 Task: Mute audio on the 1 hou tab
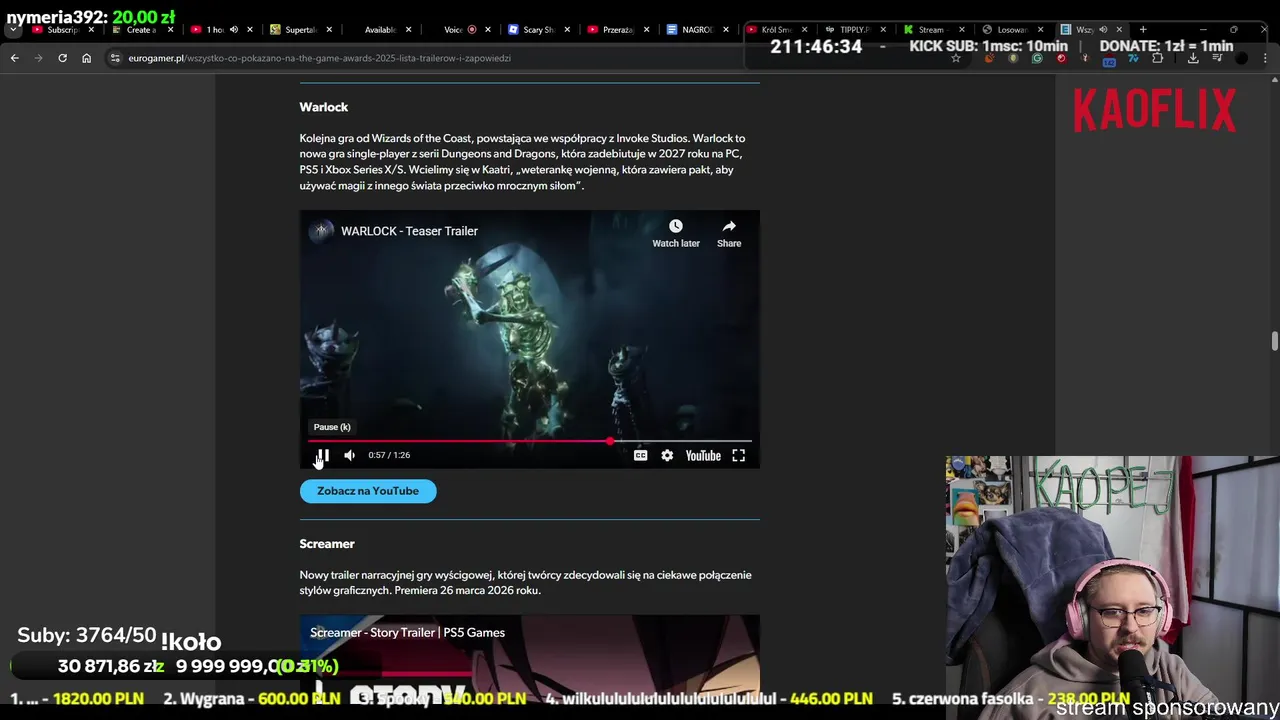233,30
